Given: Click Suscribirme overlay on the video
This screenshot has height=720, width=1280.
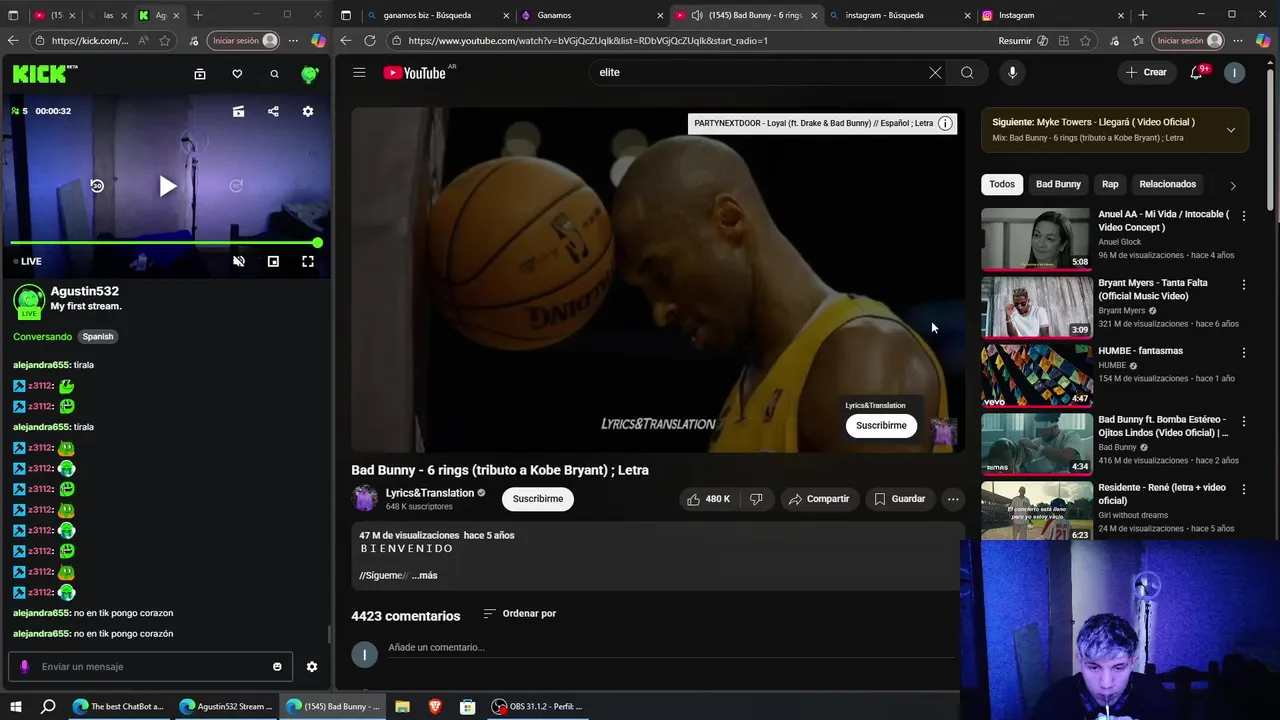Looking at the screenshot, I should tap(881, 425).
